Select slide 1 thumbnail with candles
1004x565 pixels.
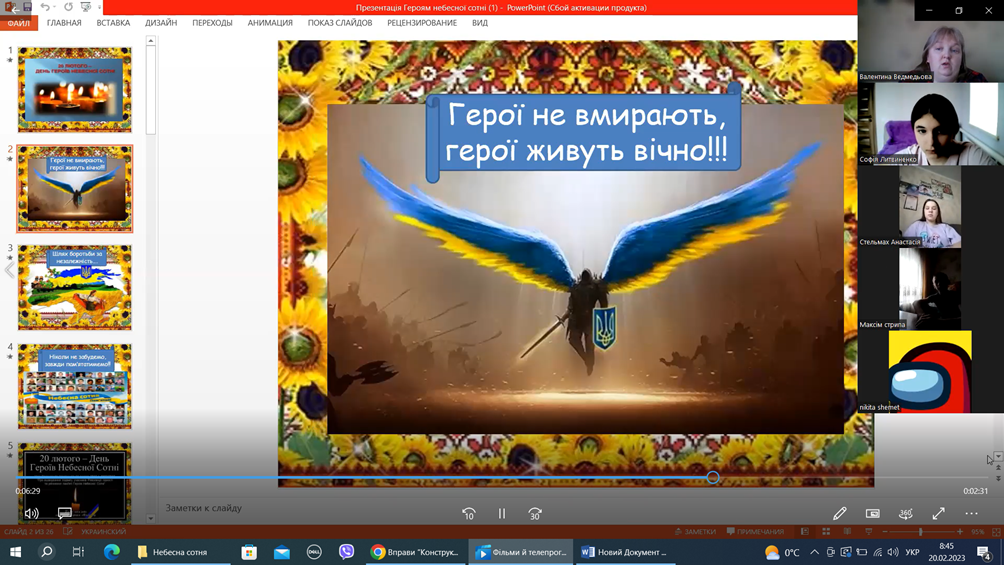point(75,90)
